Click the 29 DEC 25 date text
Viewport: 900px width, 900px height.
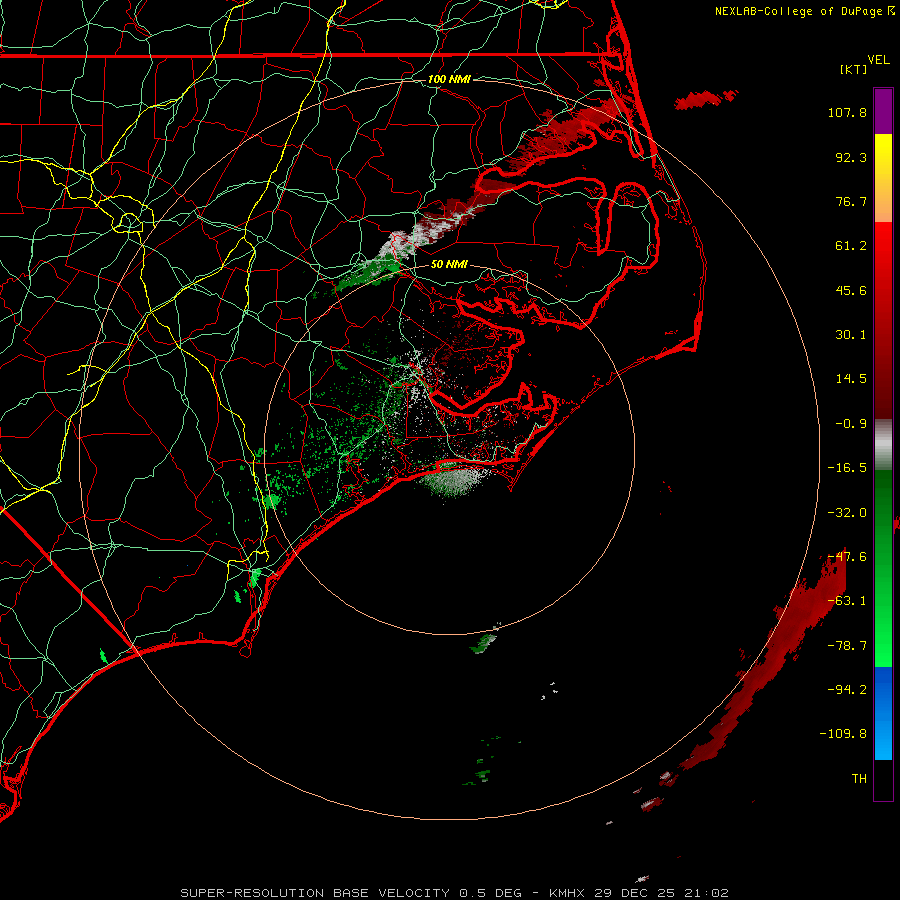coord(636,893)
